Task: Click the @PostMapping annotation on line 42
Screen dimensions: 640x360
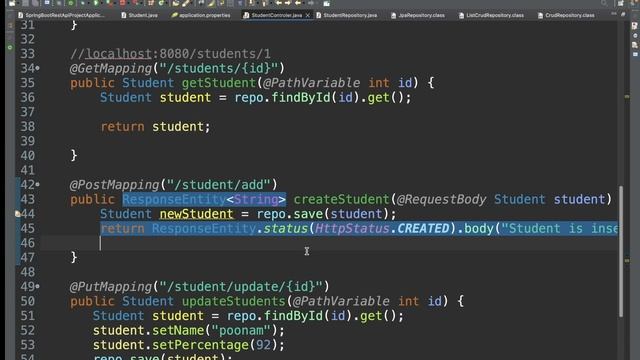Action: pyautogui.click(x=114, y=185)
